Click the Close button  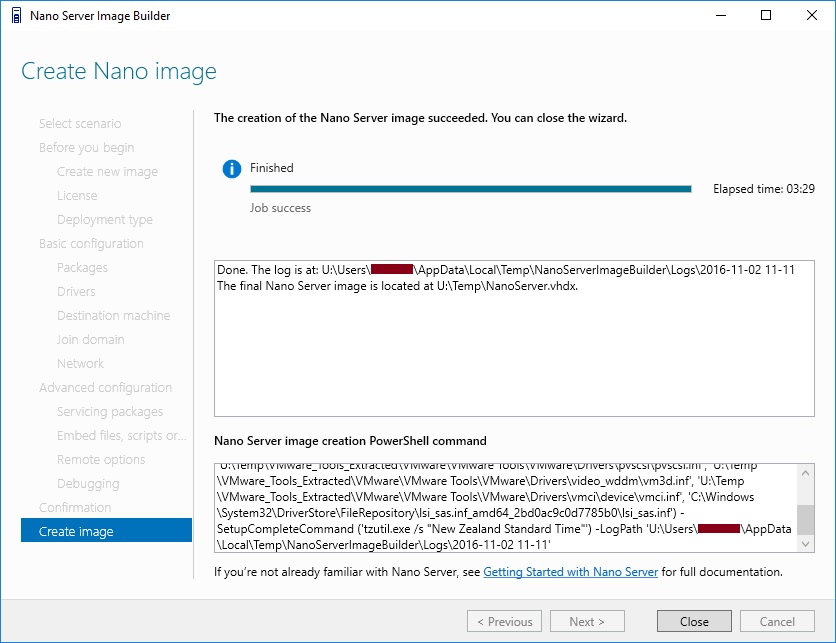coord(694,621)
